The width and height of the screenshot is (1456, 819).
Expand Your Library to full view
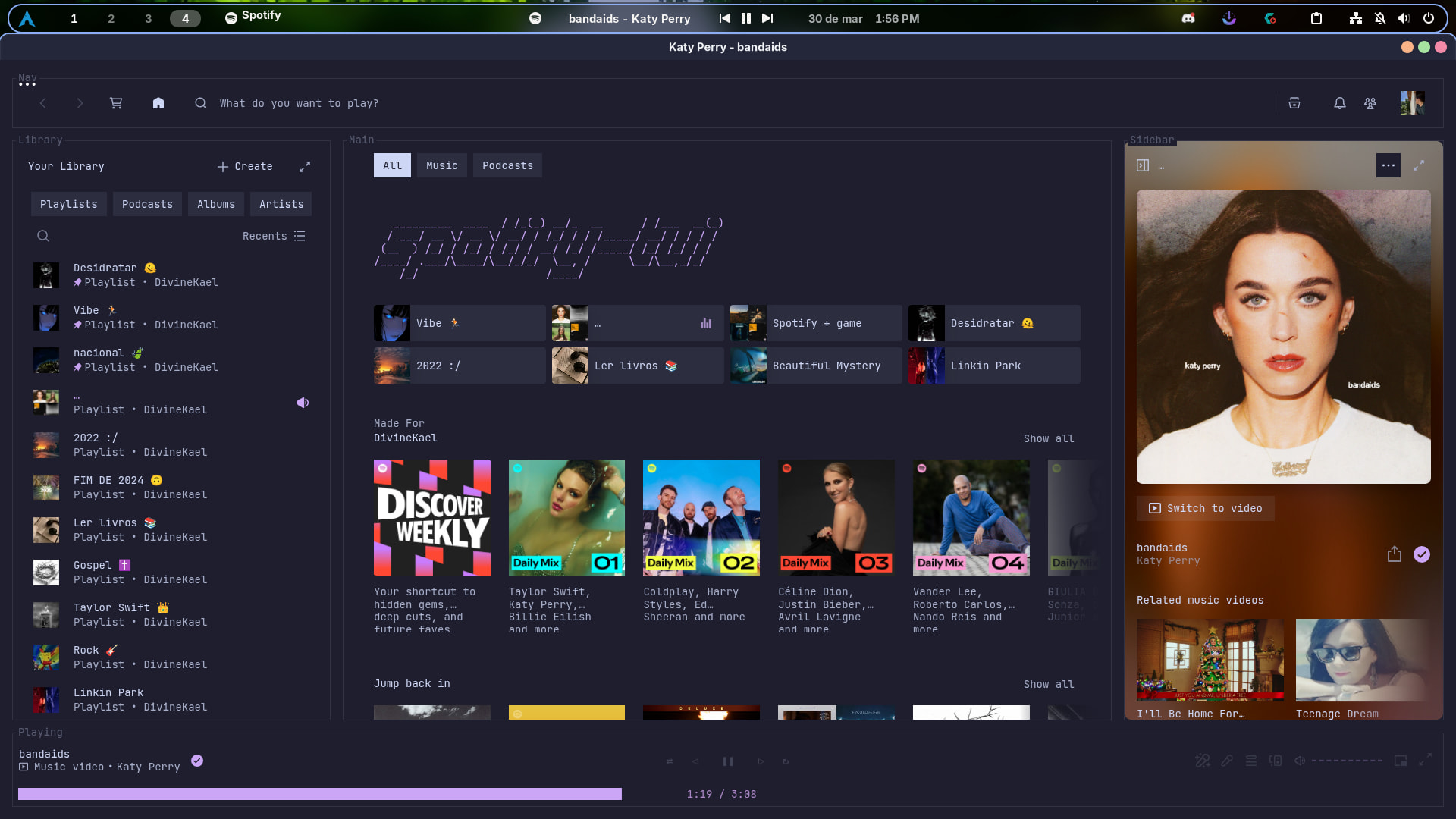(305, 166)
